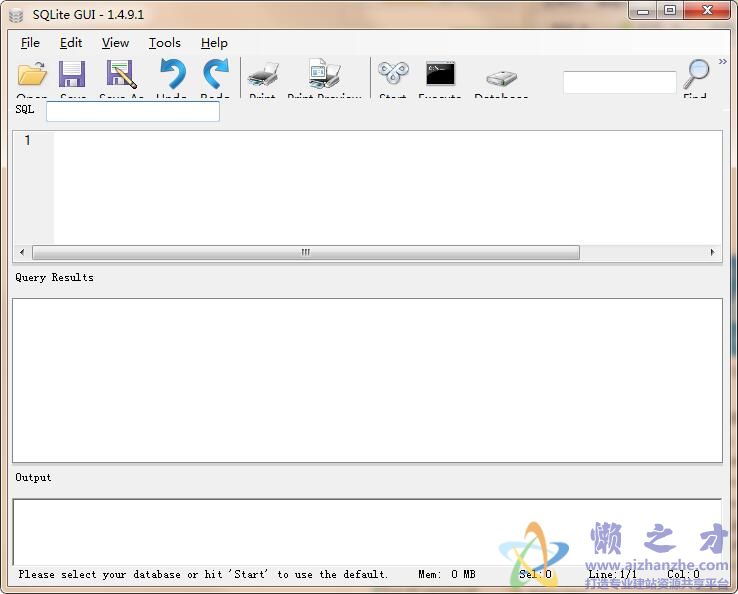Click the editor scrollbar right arrow

click(x=713, y=252)
